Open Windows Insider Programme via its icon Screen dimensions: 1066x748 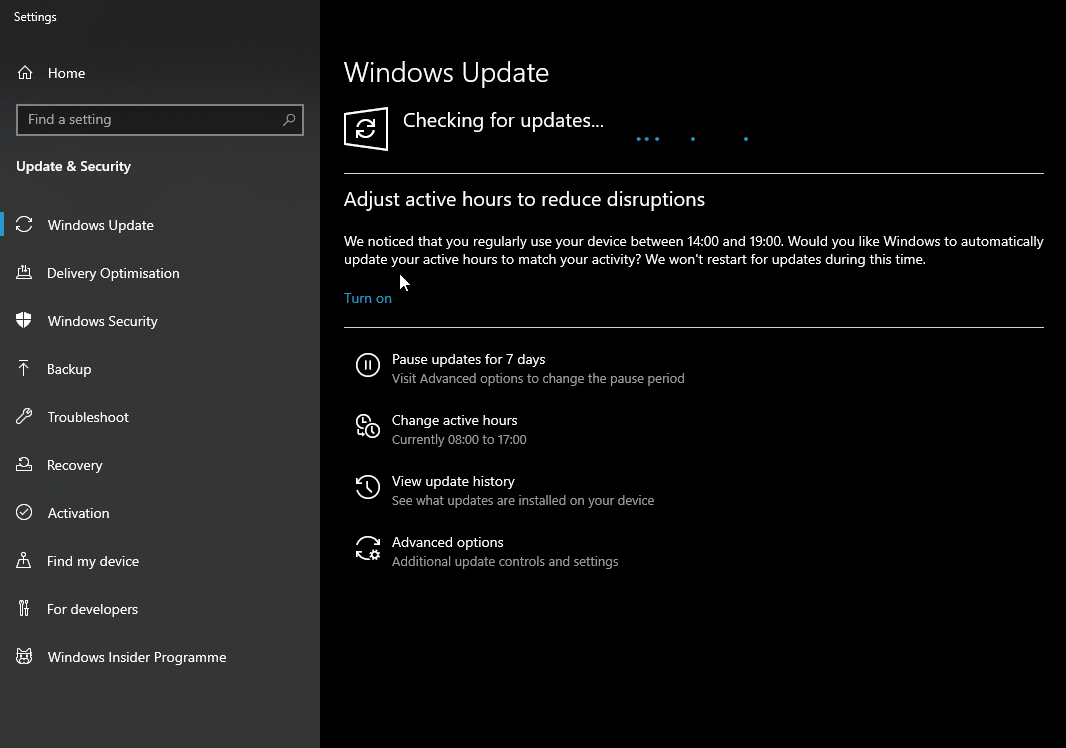[x=24, y=656]
